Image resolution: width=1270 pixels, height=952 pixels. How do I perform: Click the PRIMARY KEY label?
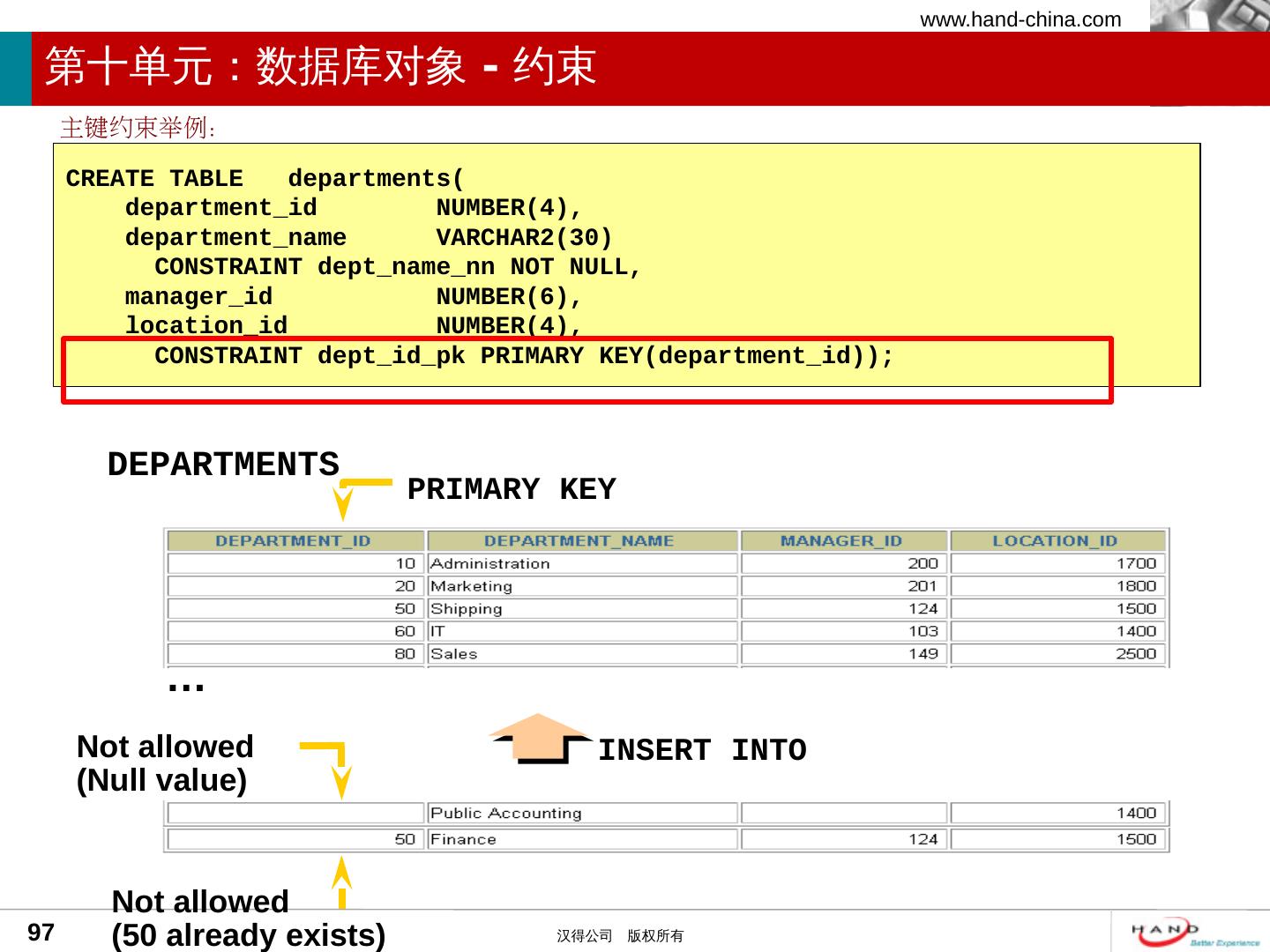(x=512, y=489)
